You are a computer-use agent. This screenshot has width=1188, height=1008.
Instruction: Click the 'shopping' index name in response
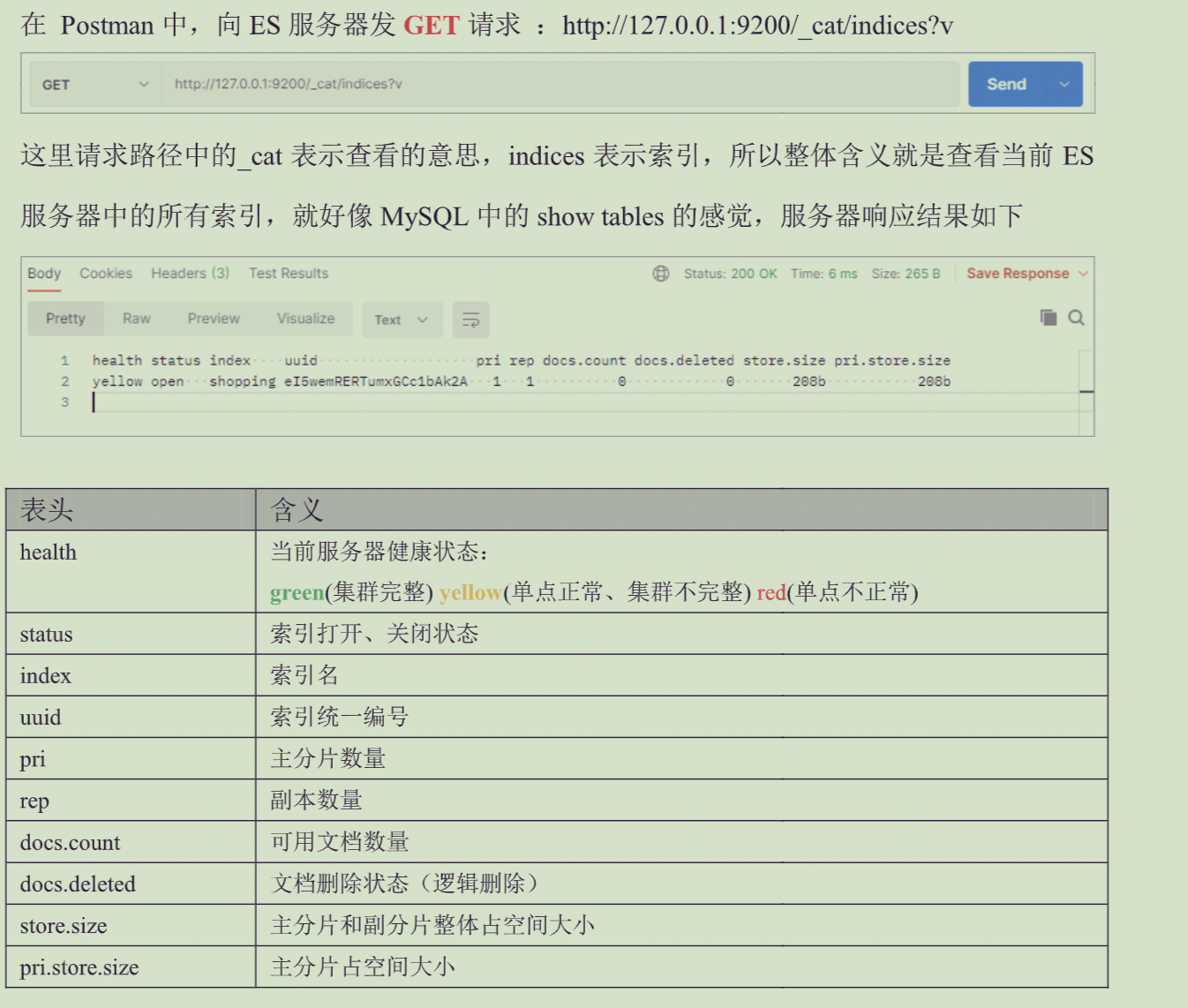[243, 381]
